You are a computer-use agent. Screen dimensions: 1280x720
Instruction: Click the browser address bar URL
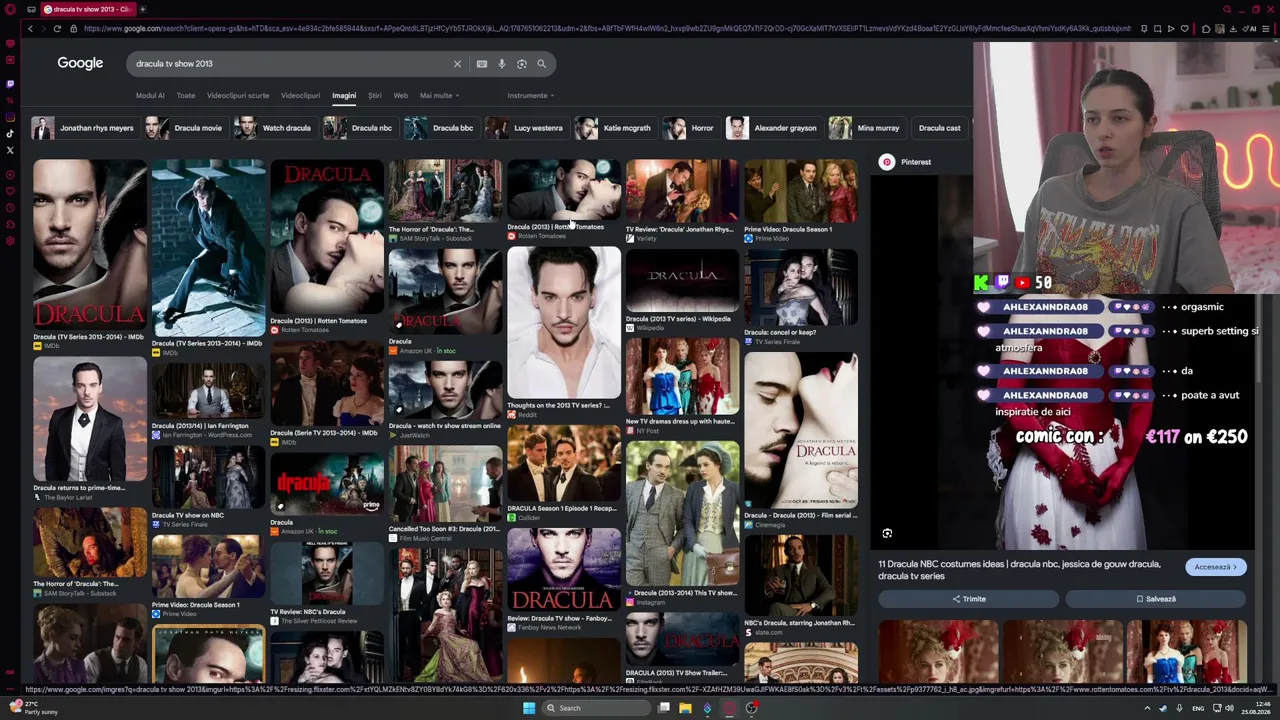[x=606, y=28]
